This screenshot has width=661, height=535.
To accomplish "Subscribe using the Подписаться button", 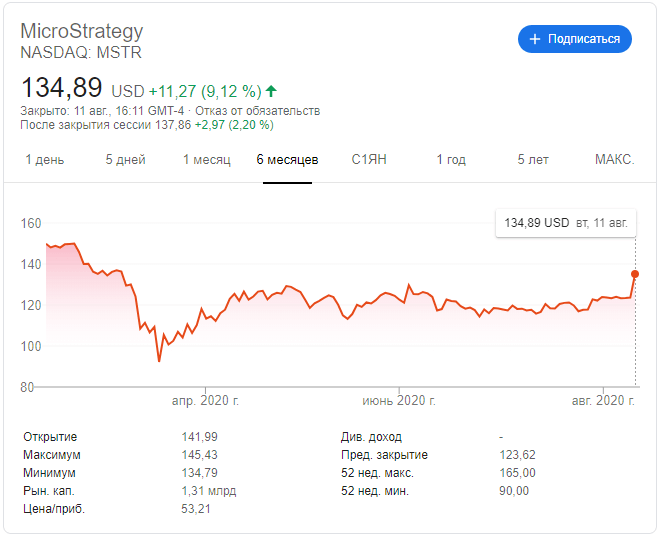I will 575,39.
